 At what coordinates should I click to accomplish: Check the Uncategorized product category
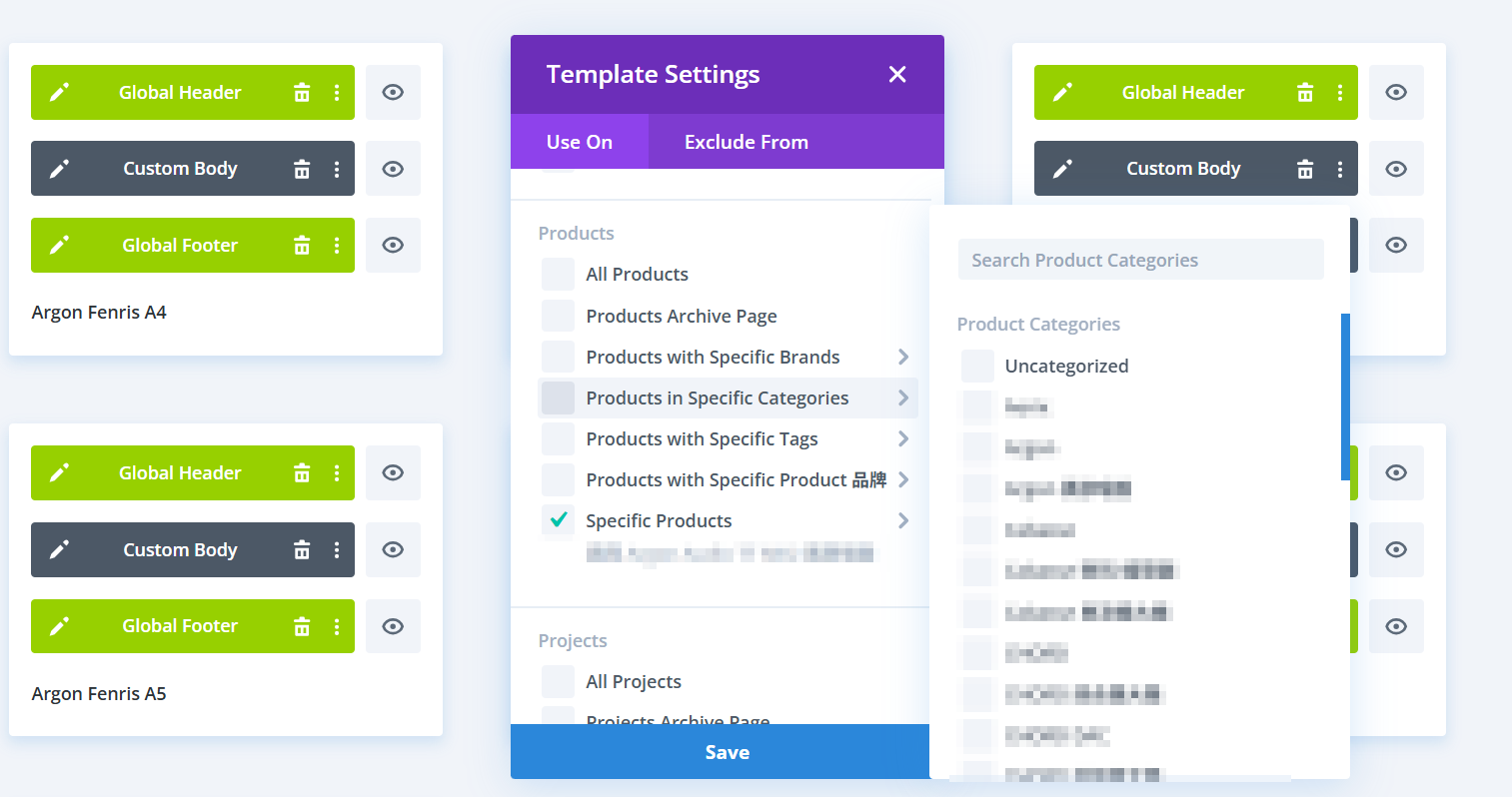(x=976, y=366)
